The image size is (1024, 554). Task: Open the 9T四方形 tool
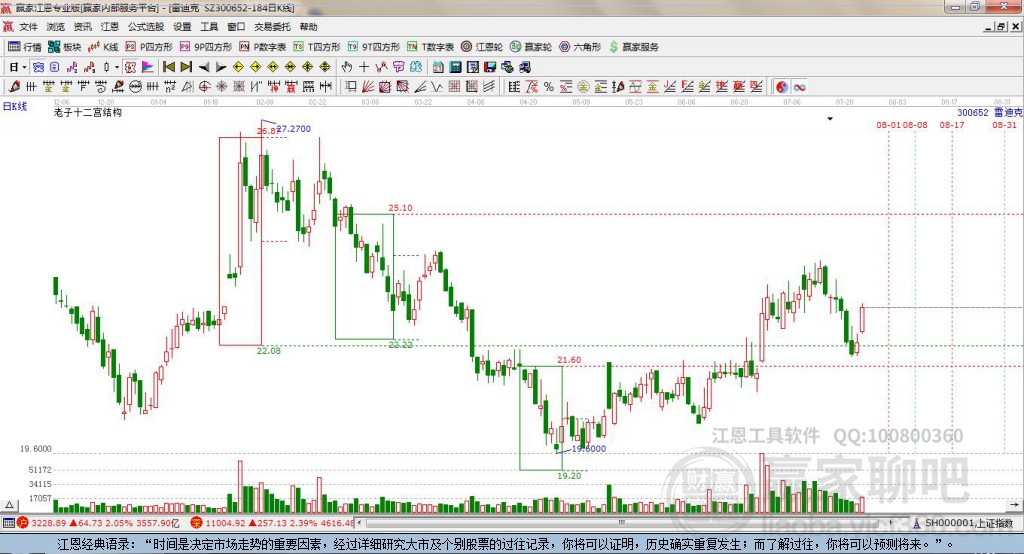[x=373, y=47]
